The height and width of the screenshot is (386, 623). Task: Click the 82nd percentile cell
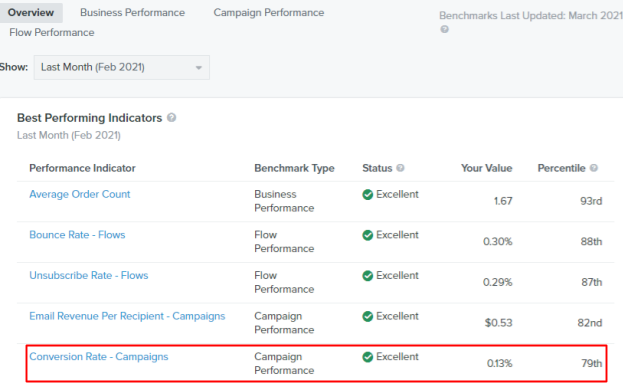(590, 323)
